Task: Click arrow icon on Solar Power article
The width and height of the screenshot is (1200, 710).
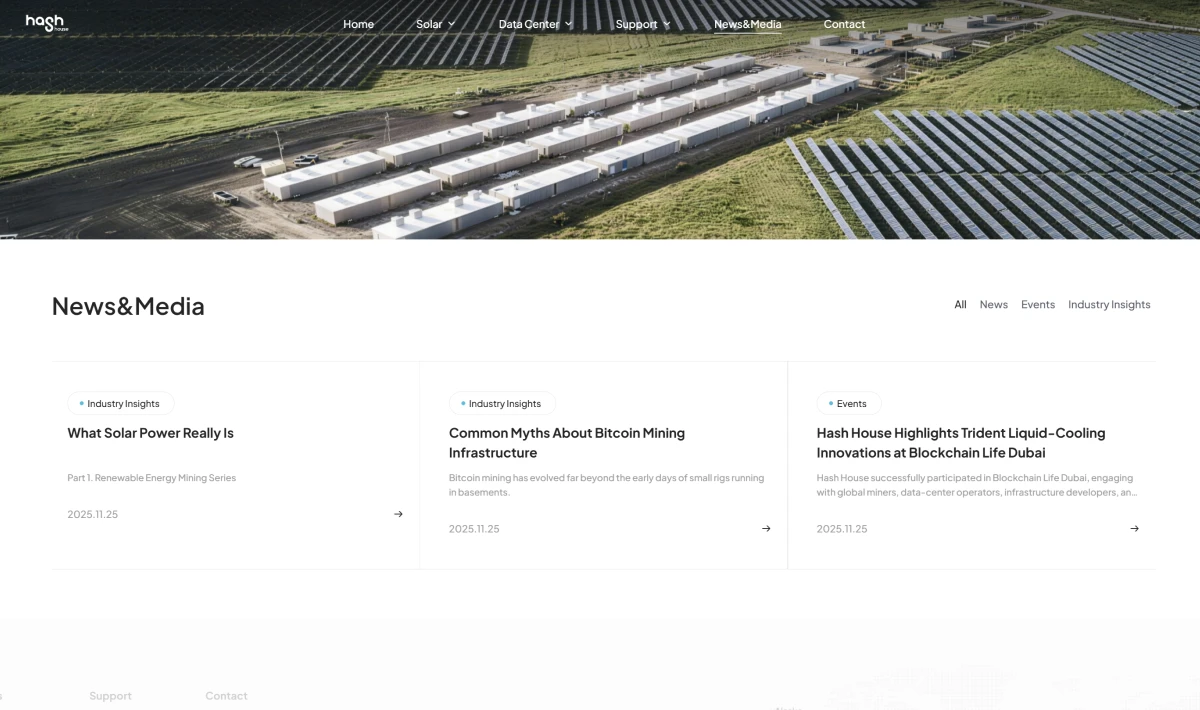Action: (x=398, y=514)
